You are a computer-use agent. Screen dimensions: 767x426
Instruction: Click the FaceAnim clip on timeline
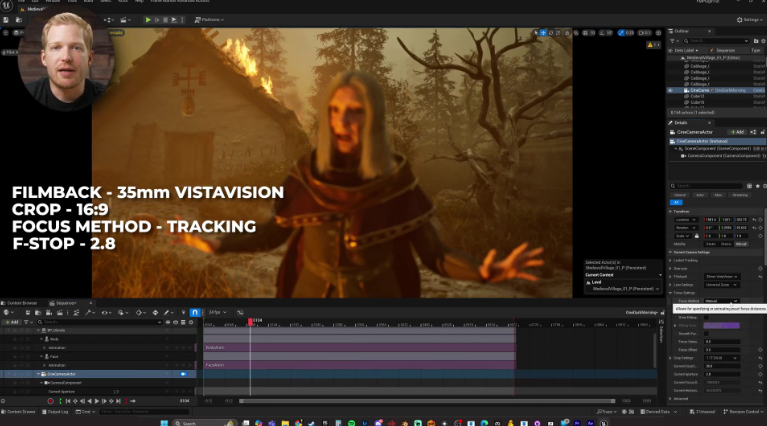(360, 365)
